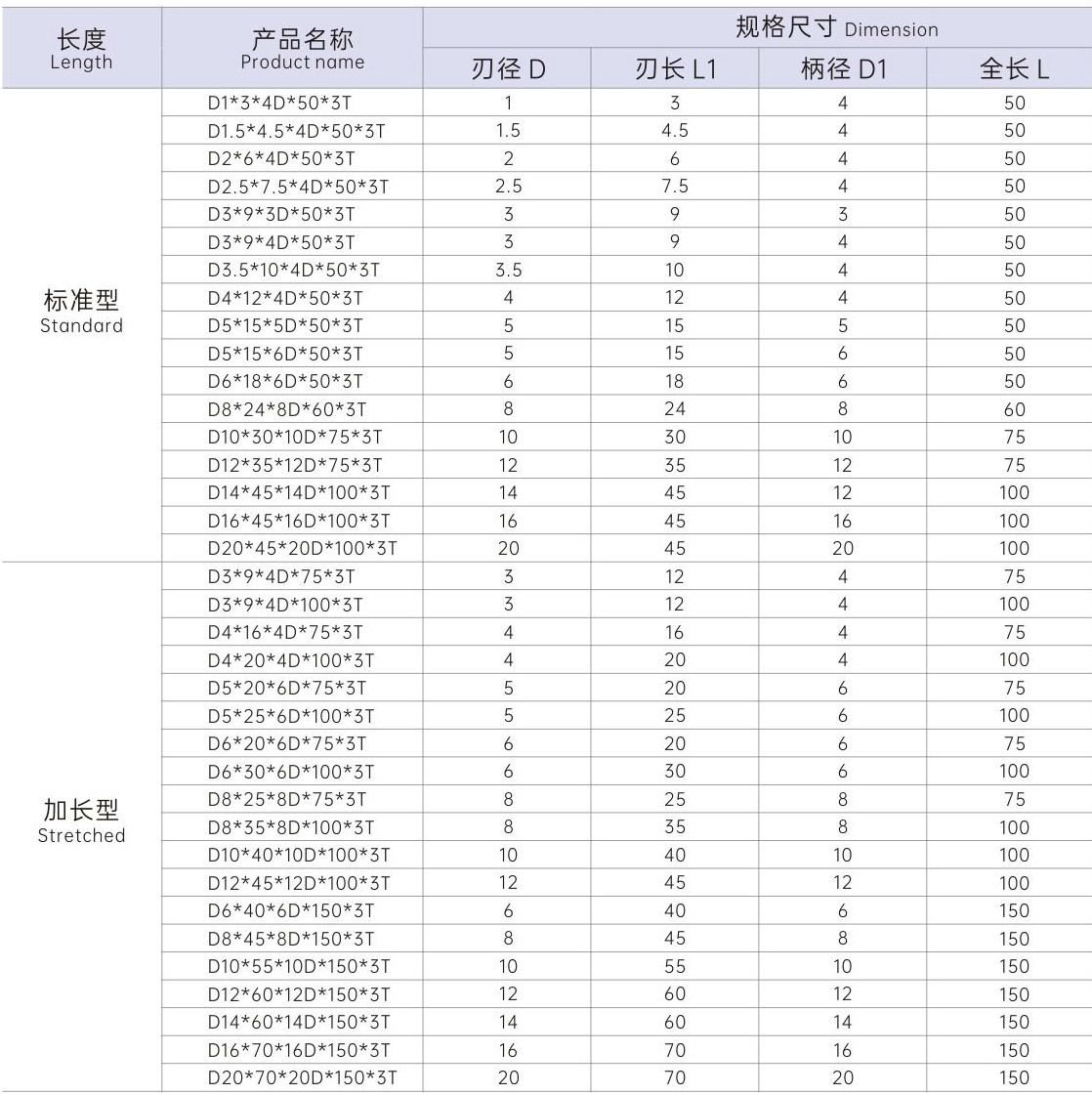Select the 柄径 D1 column header
The width and height of the screenshot is (1092, 1094).
842,70
